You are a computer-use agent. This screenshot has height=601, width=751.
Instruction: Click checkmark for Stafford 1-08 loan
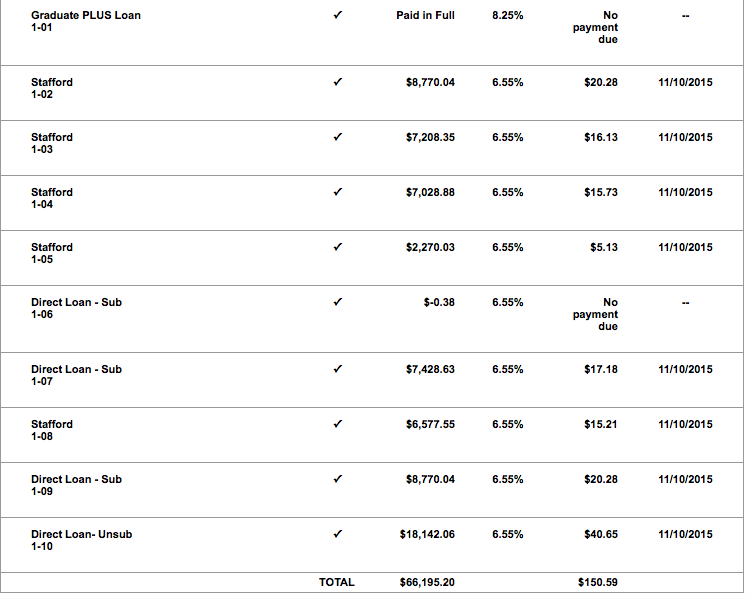pyautogui.click(x=338, y=424)
